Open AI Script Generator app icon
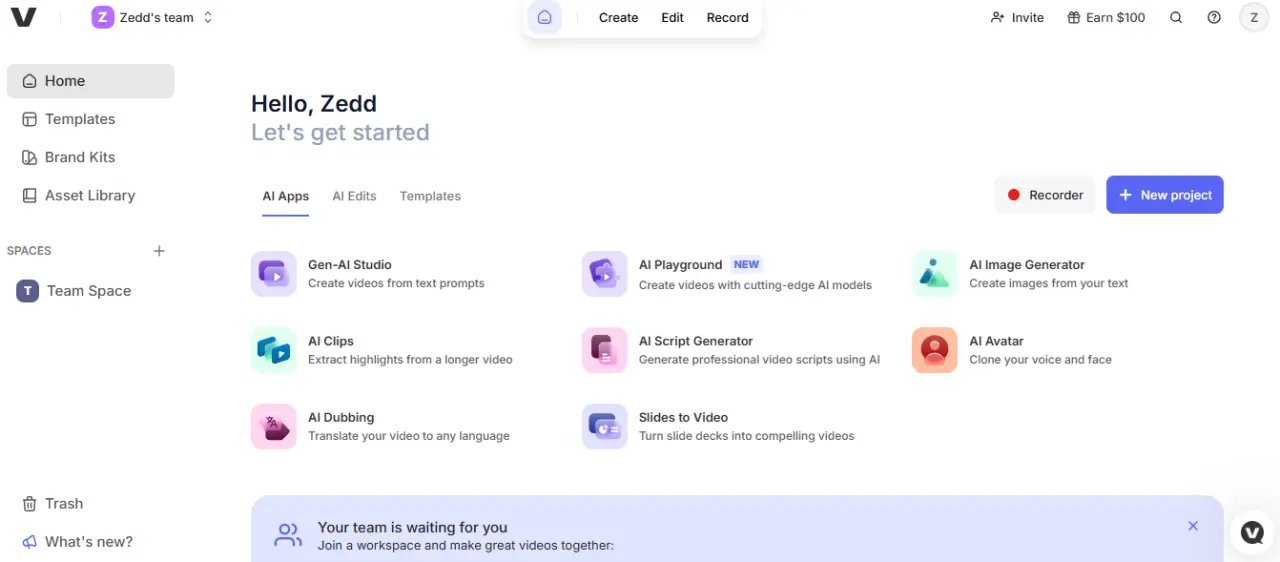 tap(605, 350)
